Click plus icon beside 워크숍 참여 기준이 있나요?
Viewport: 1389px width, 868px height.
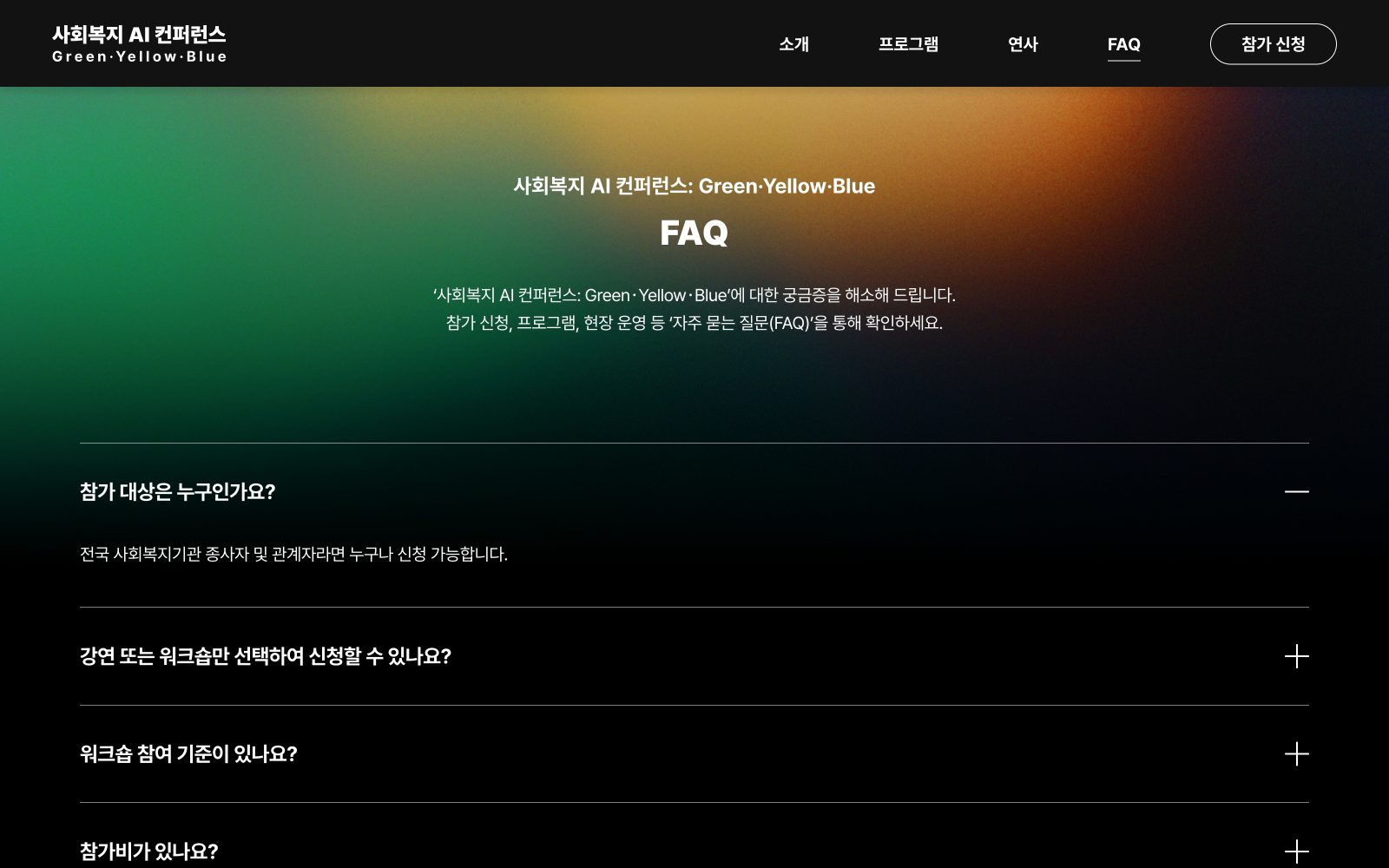(1296, 753)
